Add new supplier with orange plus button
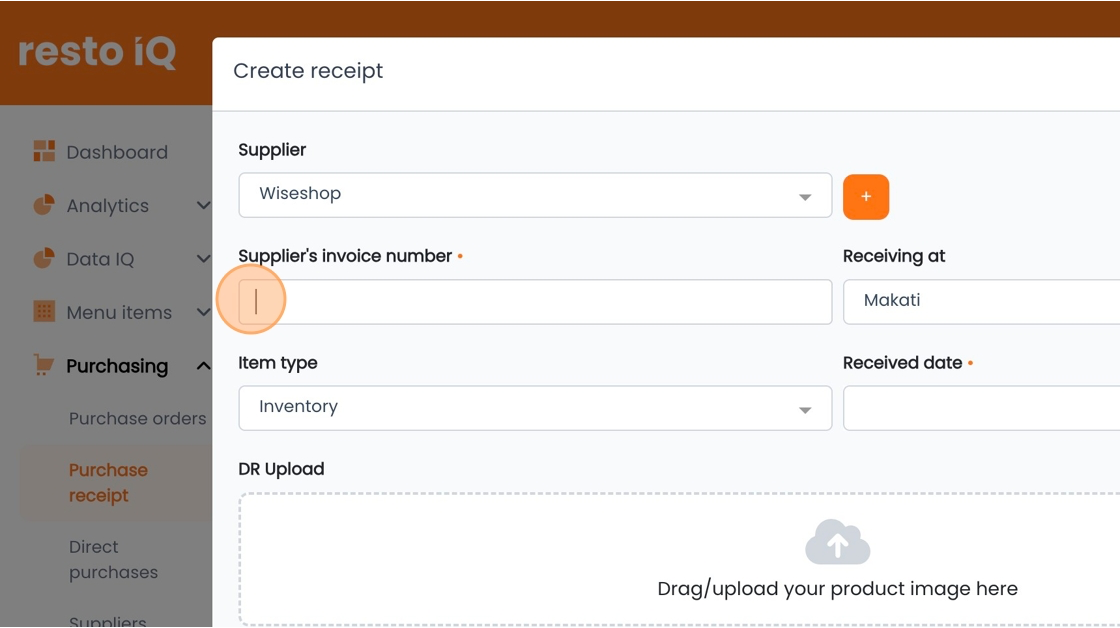 point(866,196)
